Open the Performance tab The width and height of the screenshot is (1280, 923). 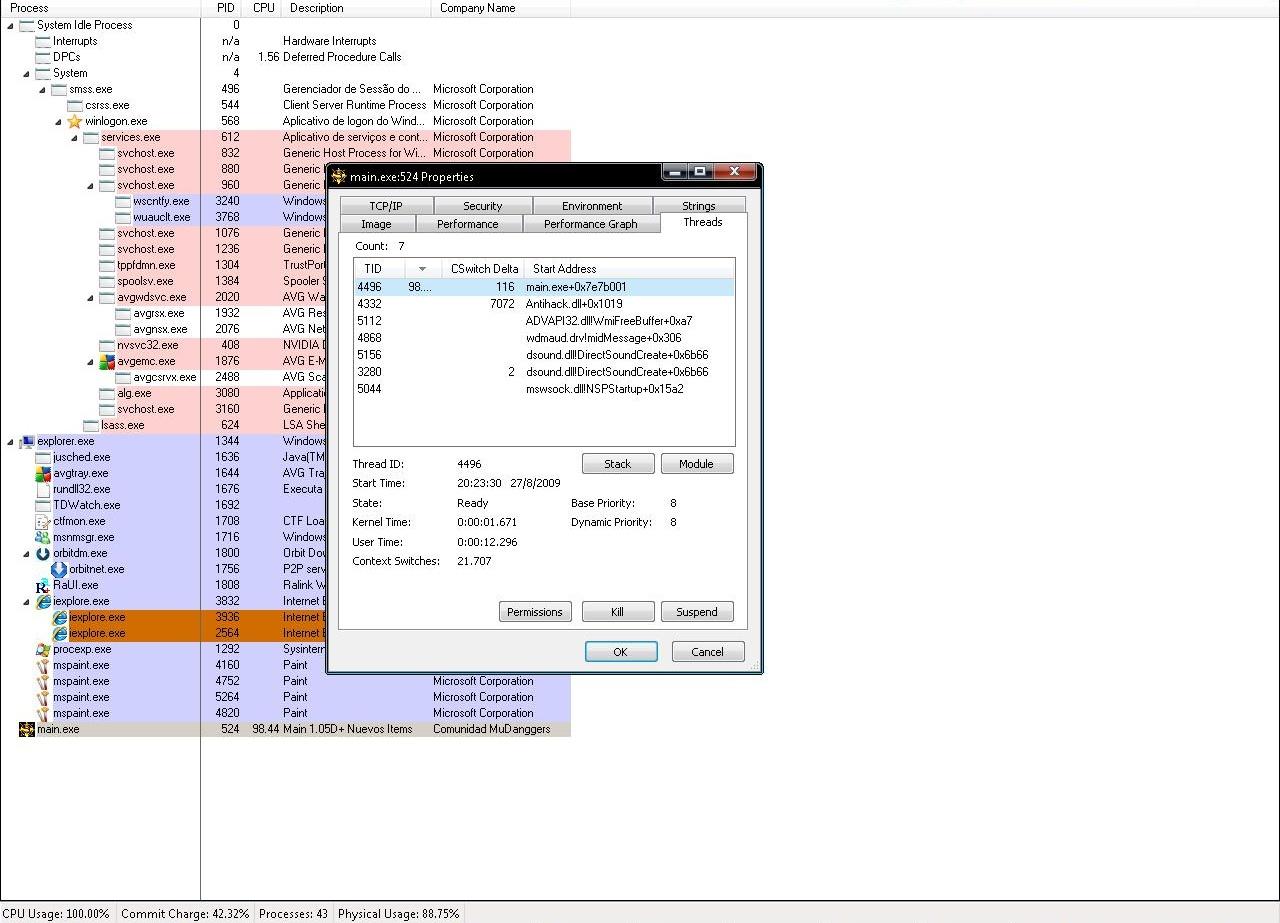coord(467,224)
